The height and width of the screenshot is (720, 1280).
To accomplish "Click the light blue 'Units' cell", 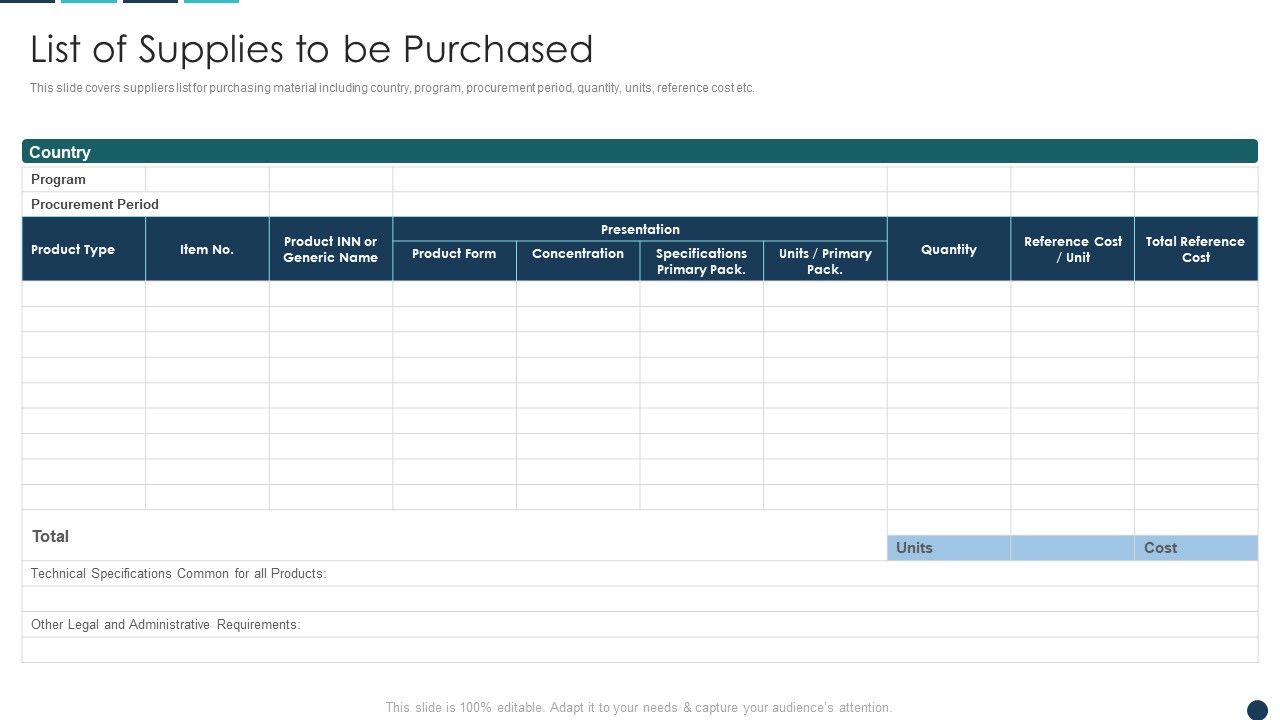I will (x=949, y=548).
